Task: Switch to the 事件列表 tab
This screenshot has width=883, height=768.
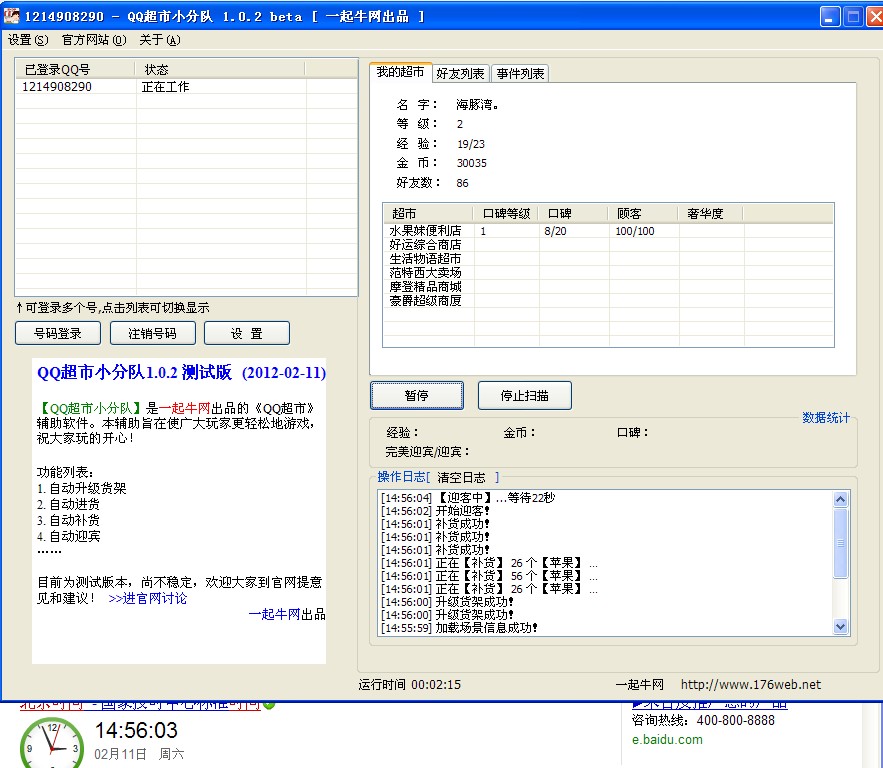Action: pos(520,74)
